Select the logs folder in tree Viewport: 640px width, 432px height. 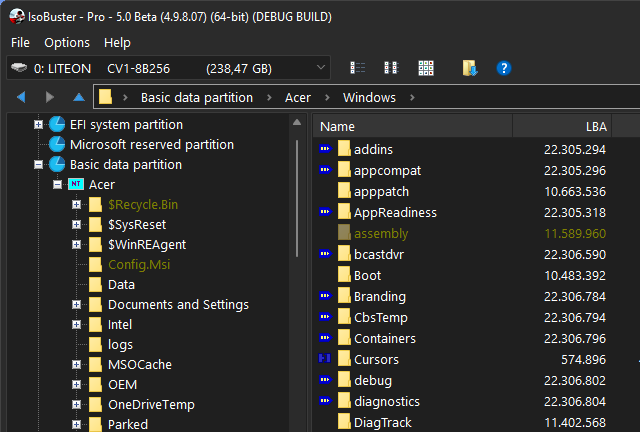pos(120,345)
